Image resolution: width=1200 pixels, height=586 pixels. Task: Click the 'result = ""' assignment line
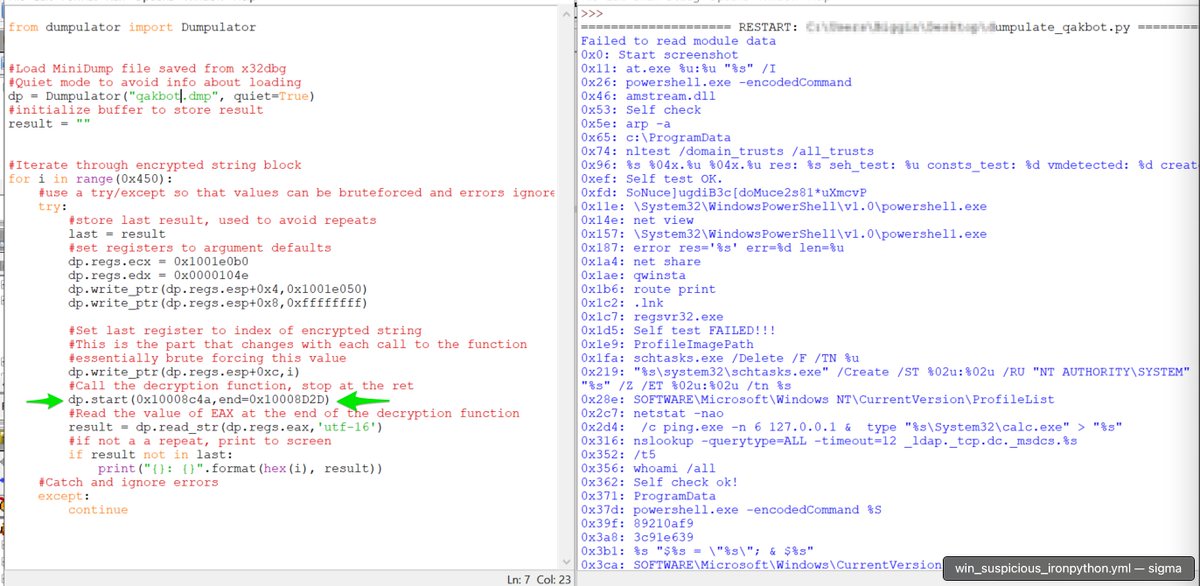(x=49, y=123)
